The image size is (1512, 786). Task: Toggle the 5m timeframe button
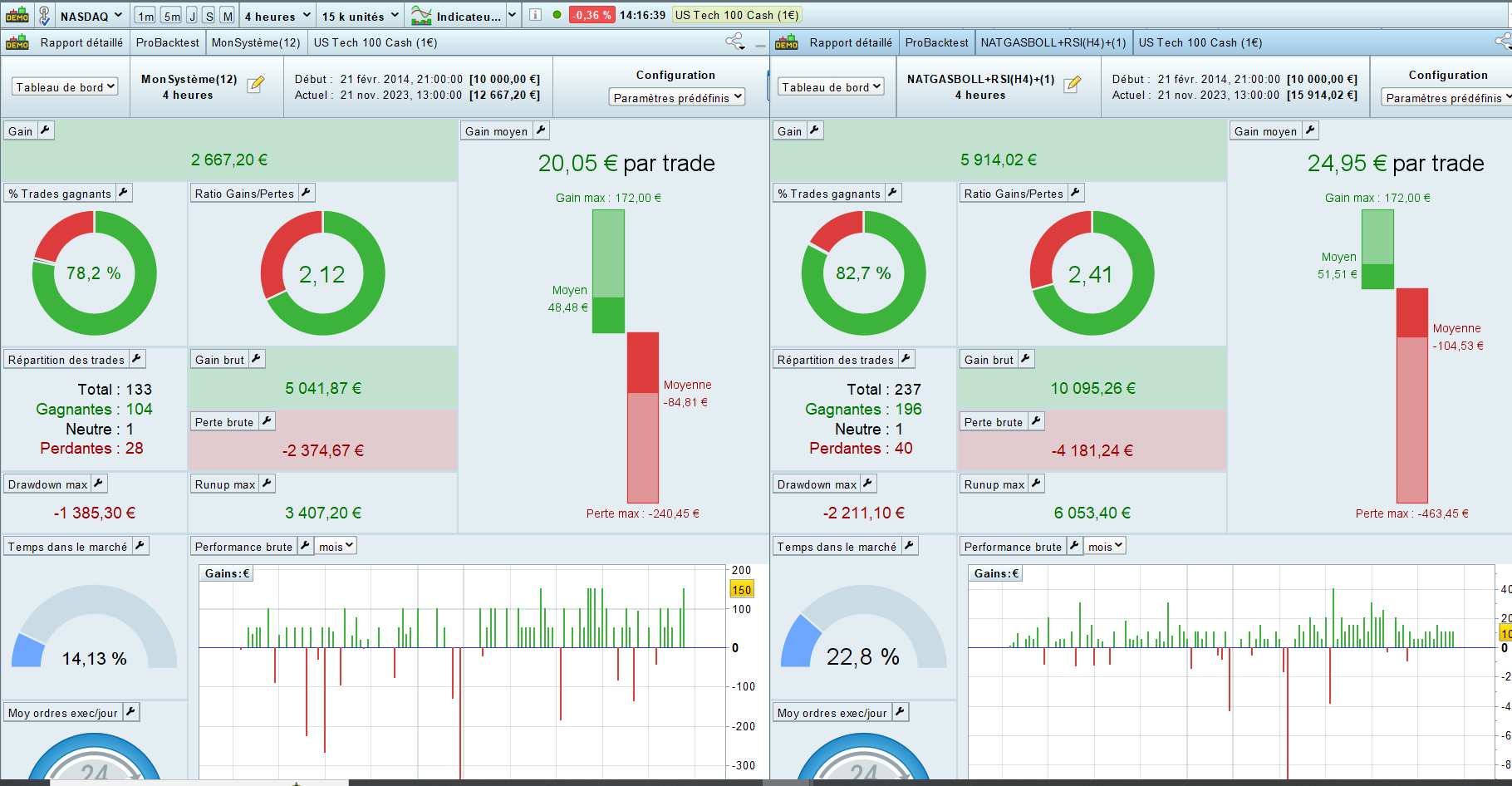pos(172,16)
